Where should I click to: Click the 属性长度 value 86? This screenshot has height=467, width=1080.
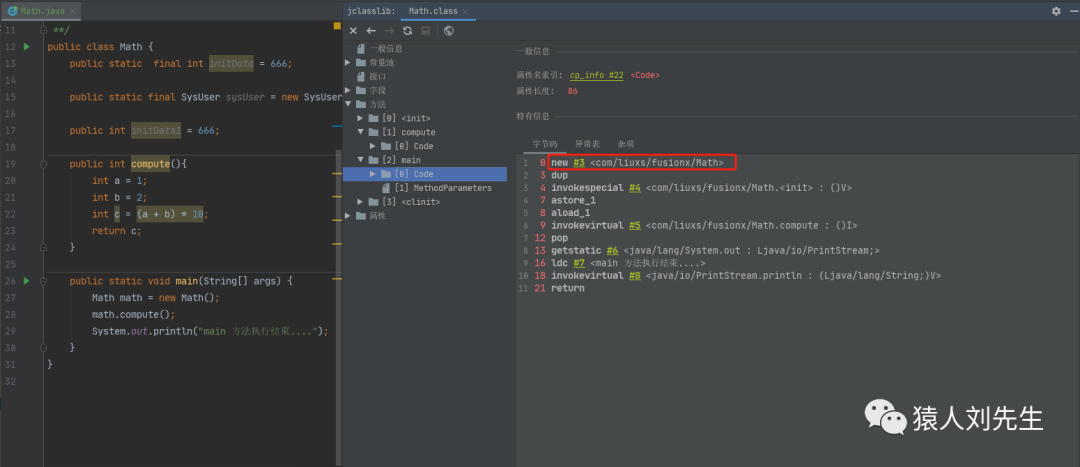tap(572, 91)
